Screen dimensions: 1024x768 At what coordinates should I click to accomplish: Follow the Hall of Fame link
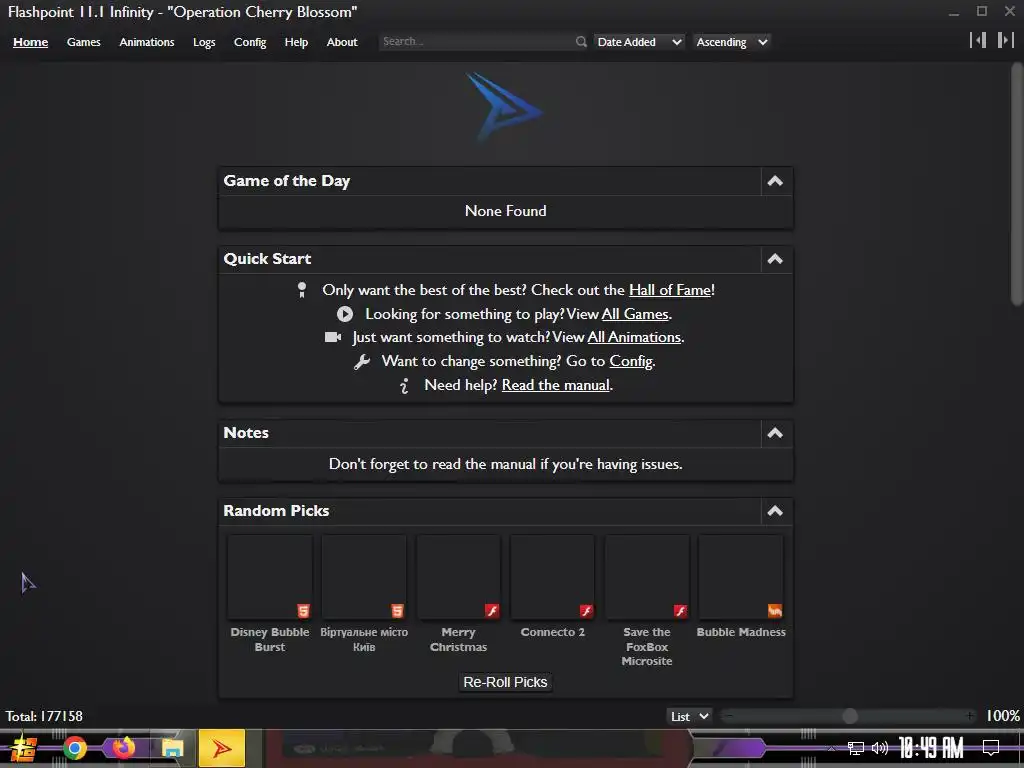pyautogui.click(x=670, y=290)
